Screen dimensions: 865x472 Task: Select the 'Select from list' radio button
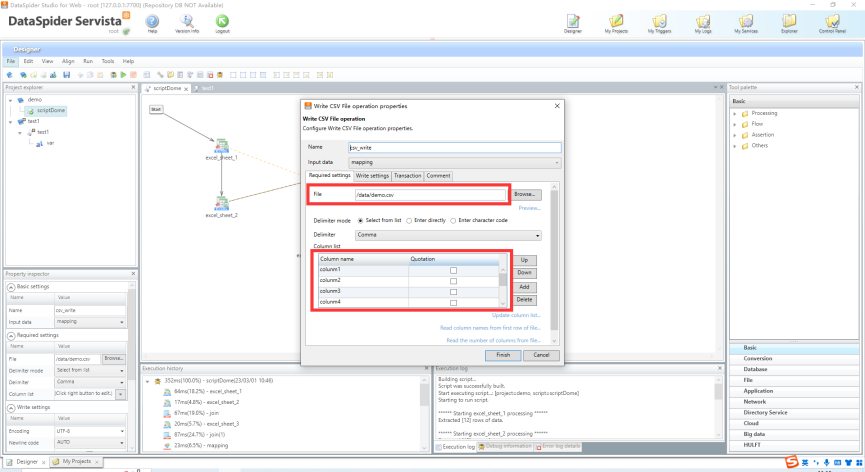360,221
